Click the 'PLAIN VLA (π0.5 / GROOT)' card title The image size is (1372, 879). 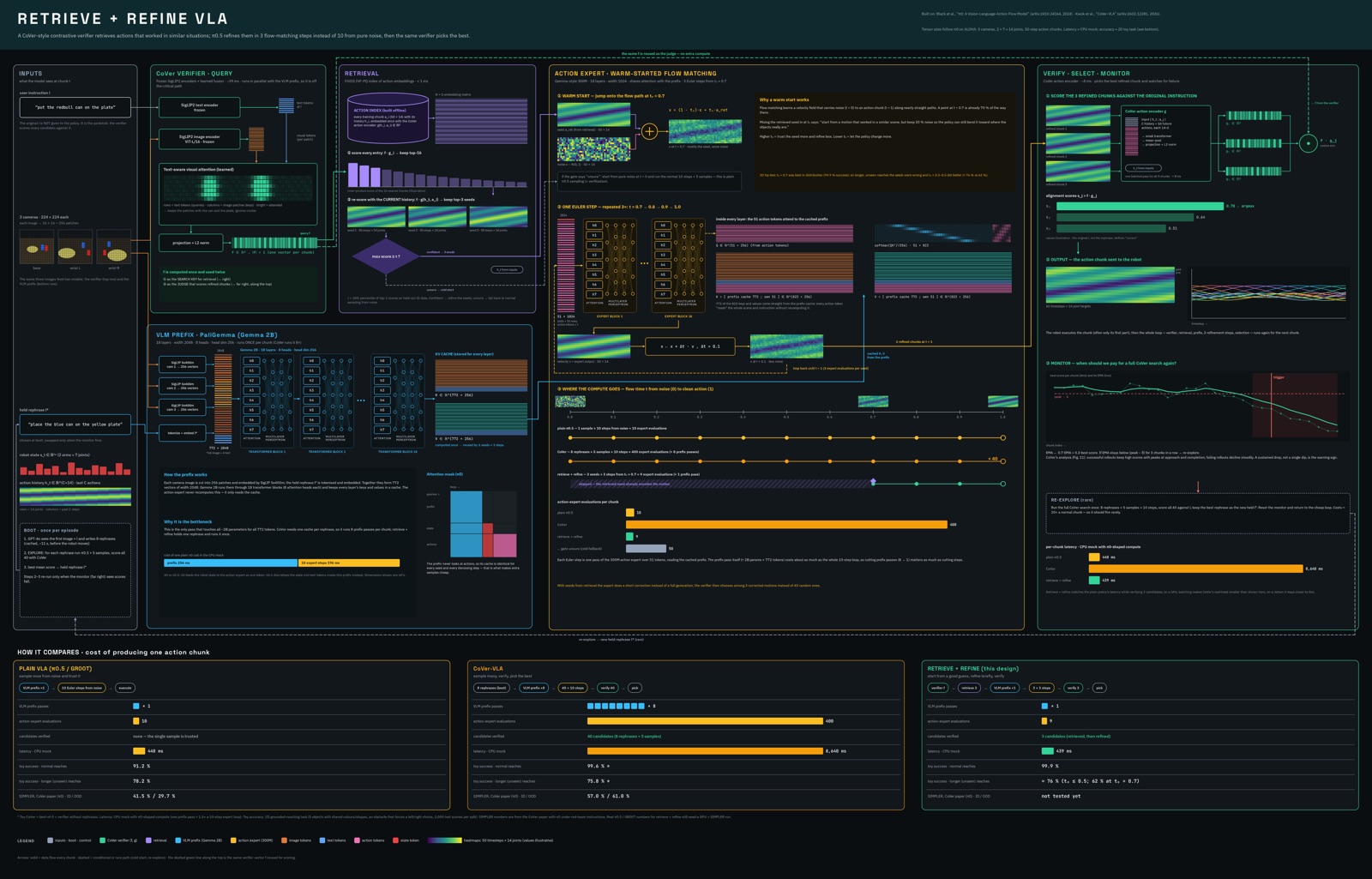(x=55, y=669)
